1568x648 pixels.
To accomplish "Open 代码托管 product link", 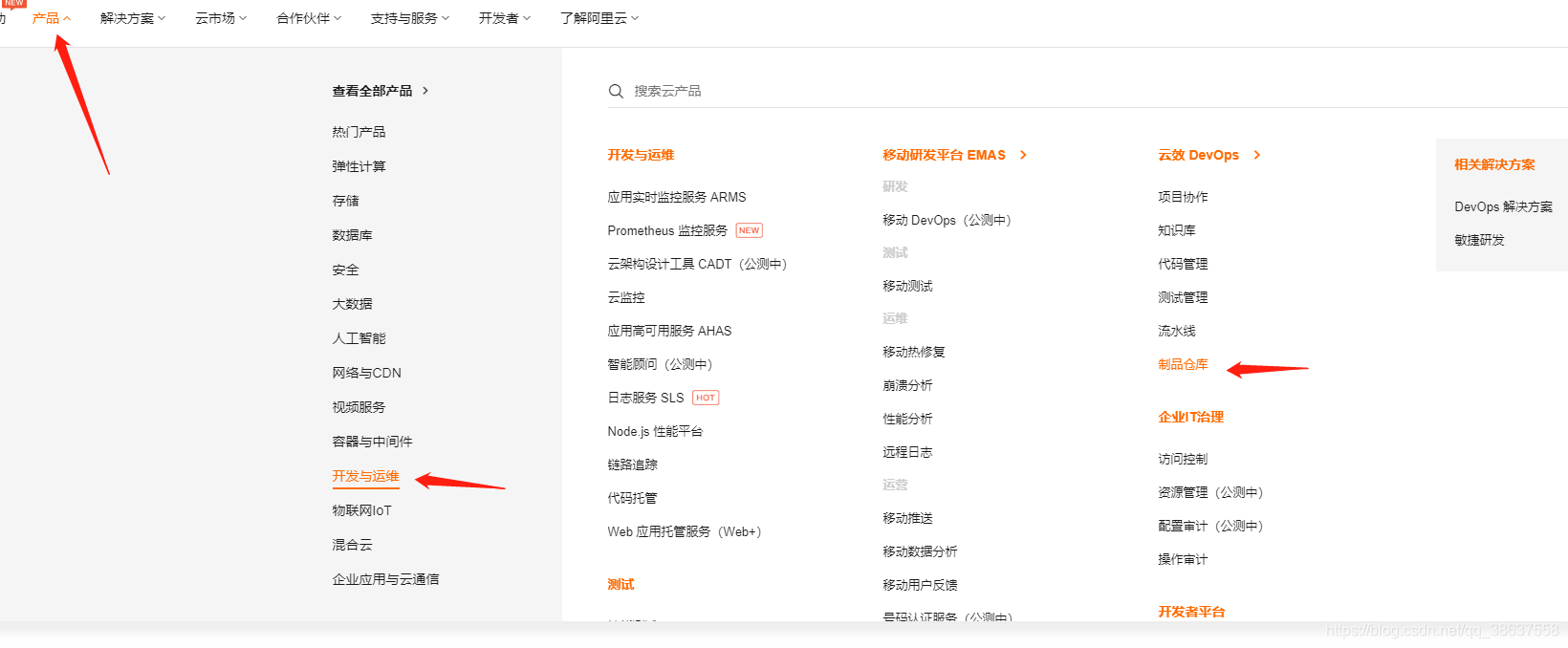I will tap(632, 498).
